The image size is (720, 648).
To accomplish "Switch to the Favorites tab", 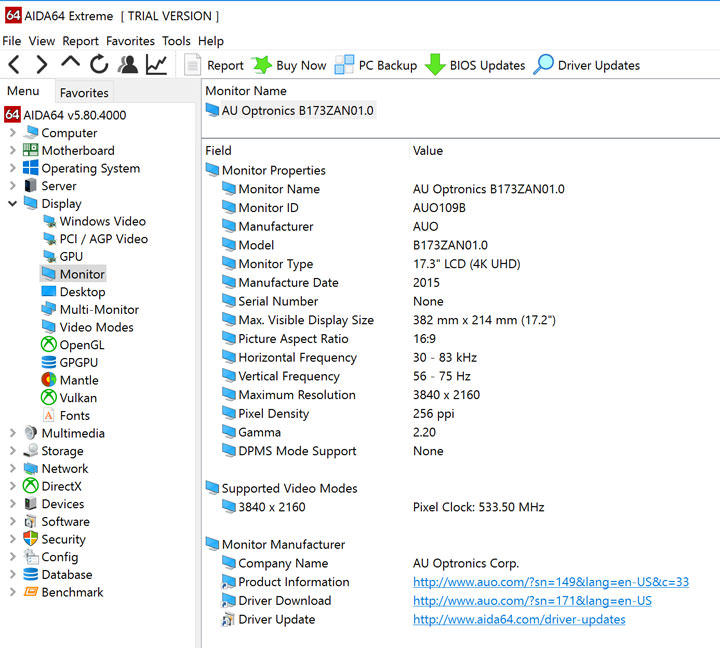I will pos(84,93).
